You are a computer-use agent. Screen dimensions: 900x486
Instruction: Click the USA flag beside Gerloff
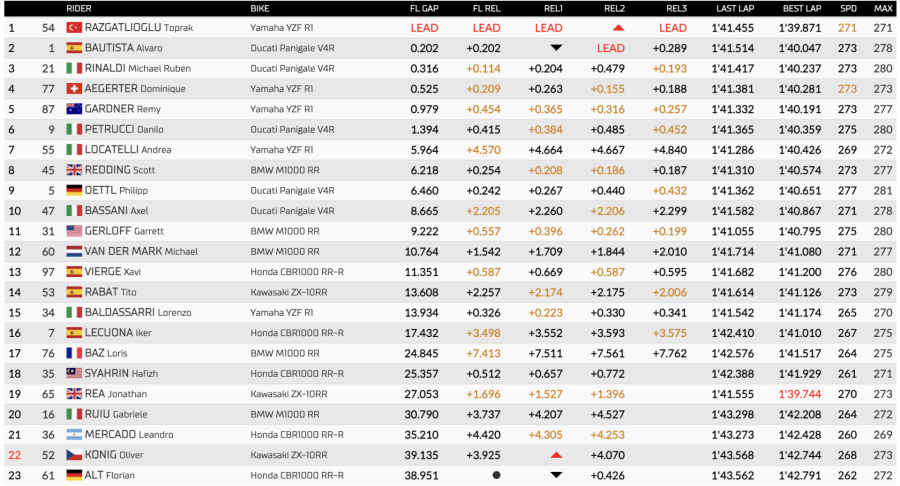click(x=74, y=231)
